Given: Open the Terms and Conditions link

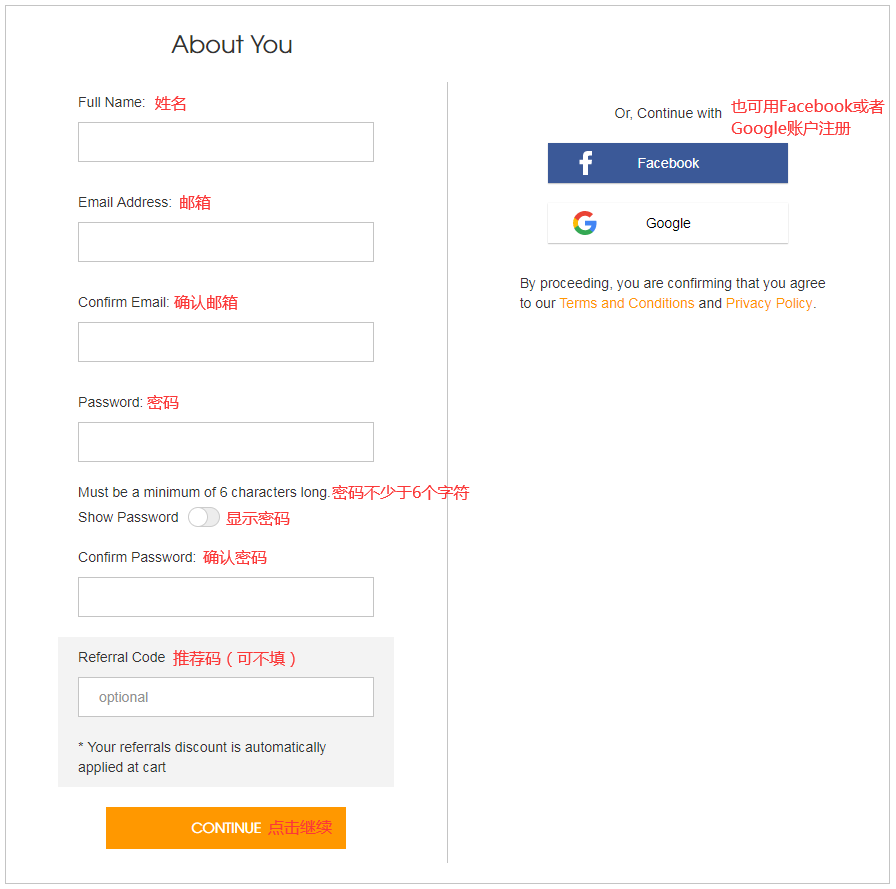Looking at the screenshot, I should 626,303.
